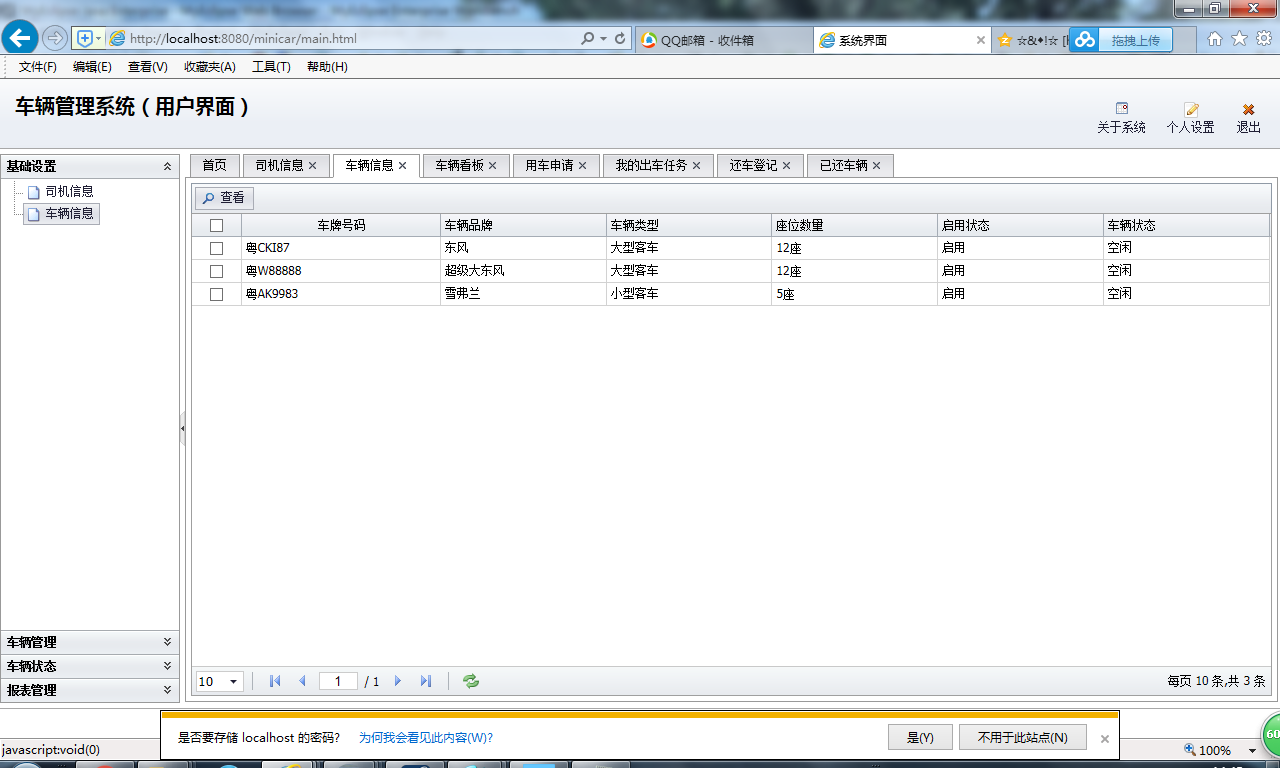
Task: Click the browser refresh icon in address bar
Action: (x=620, y=38)
